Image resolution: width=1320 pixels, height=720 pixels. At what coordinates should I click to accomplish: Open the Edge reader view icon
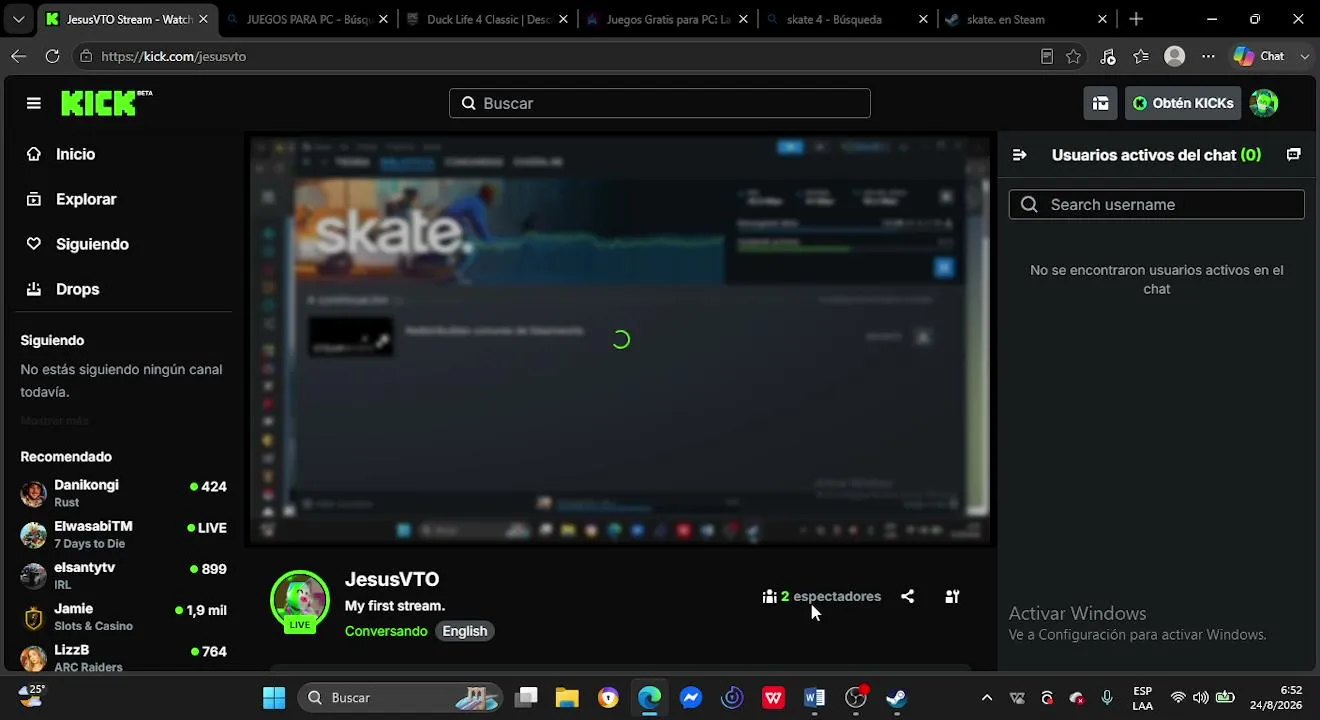point(1047,56)
